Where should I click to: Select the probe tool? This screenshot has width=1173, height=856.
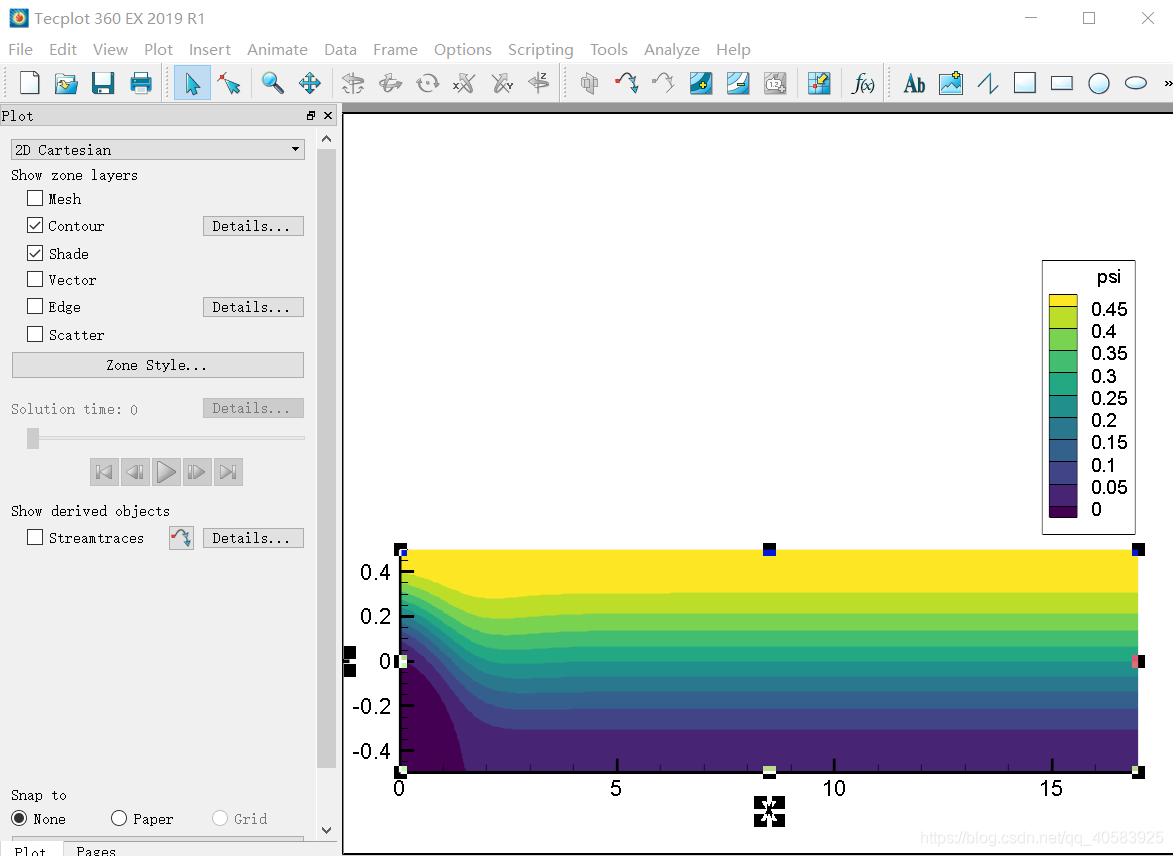coord(819,82)
